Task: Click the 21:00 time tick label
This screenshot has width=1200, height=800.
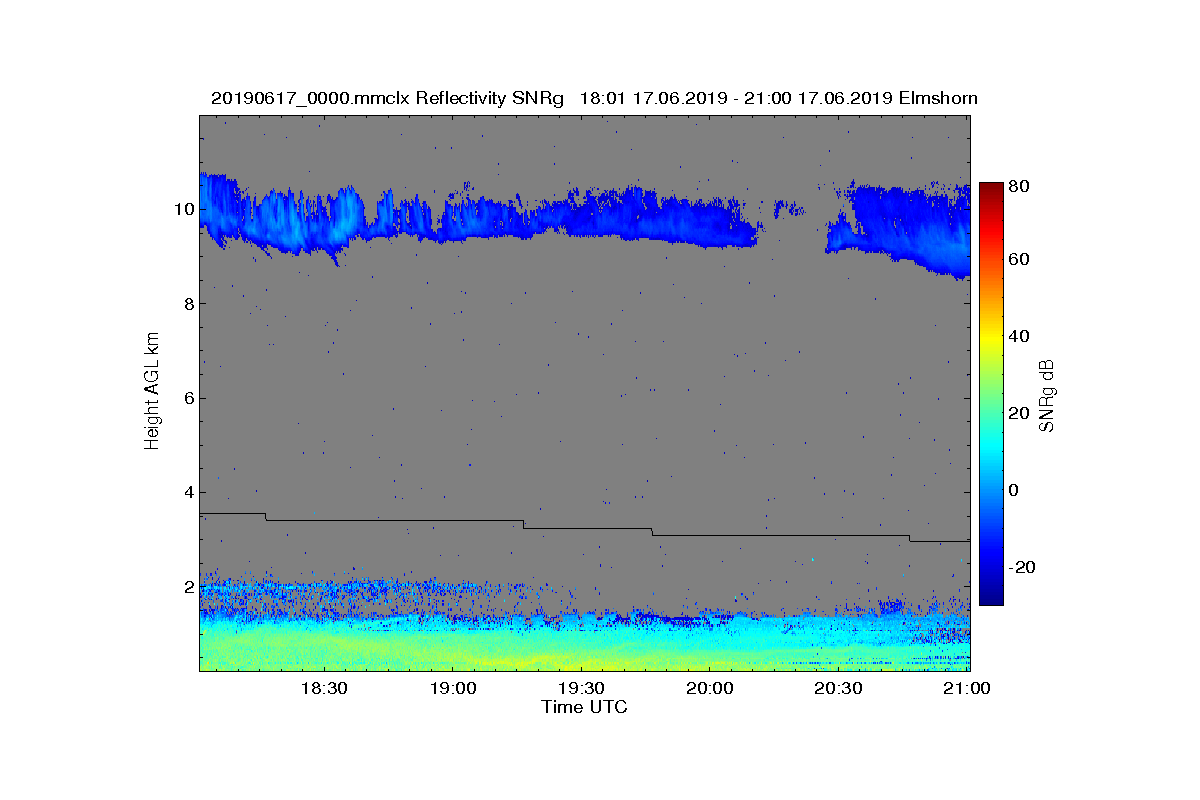Action: tap(967, 689)
